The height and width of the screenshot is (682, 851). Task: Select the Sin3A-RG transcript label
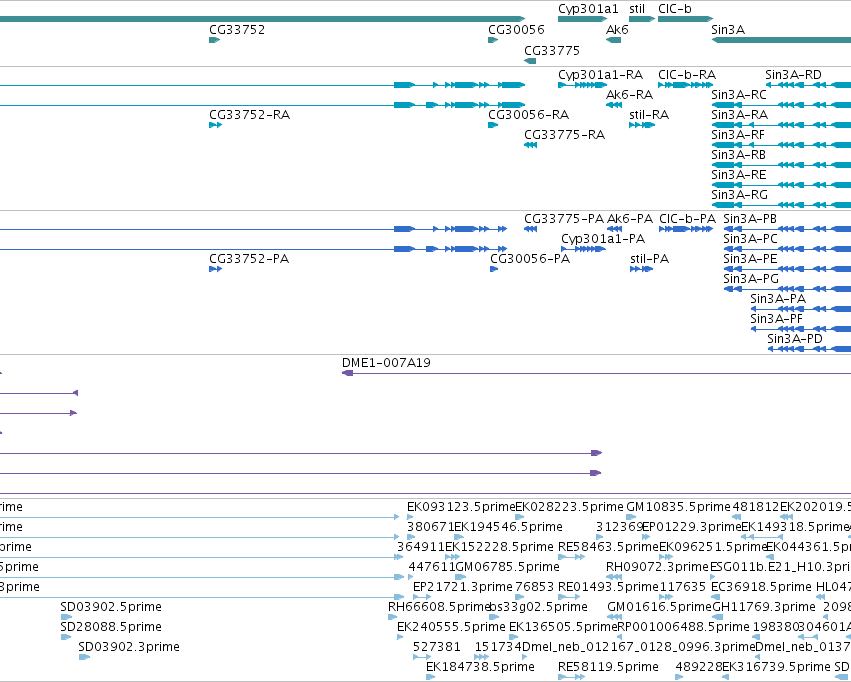tap(739, 195)
